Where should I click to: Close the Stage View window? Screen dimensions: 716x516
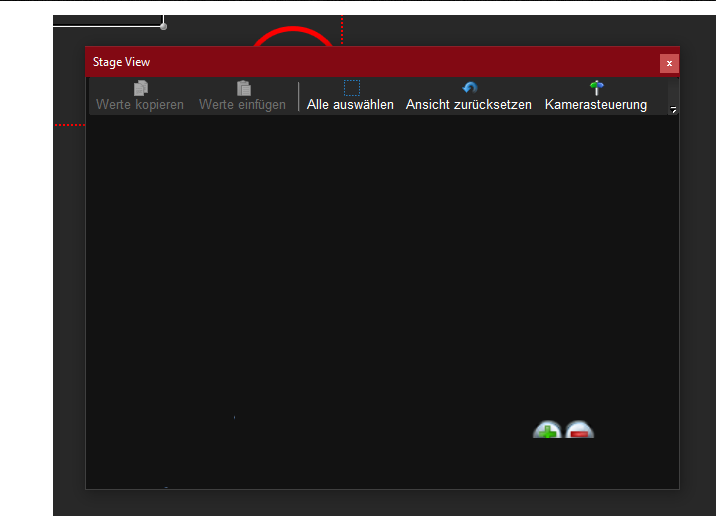point(669,63)
